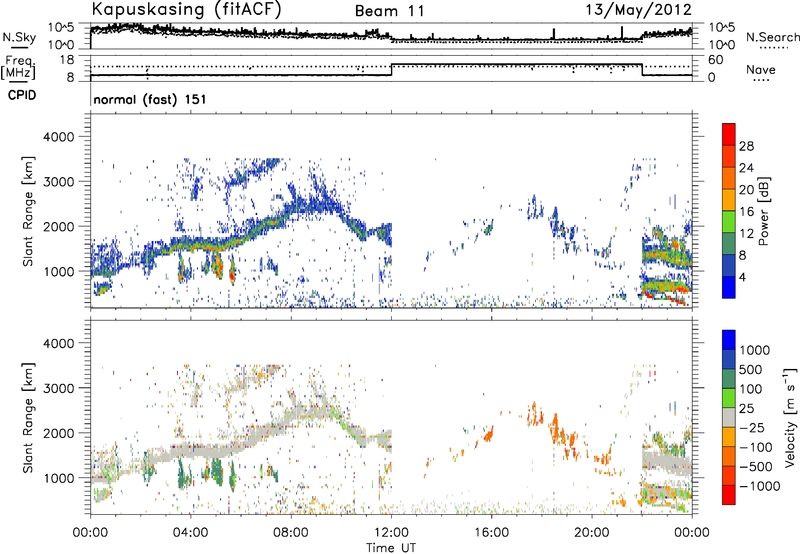Click the green velocity patch near 05:00
800x554 pixels.
tap(216, 473)
